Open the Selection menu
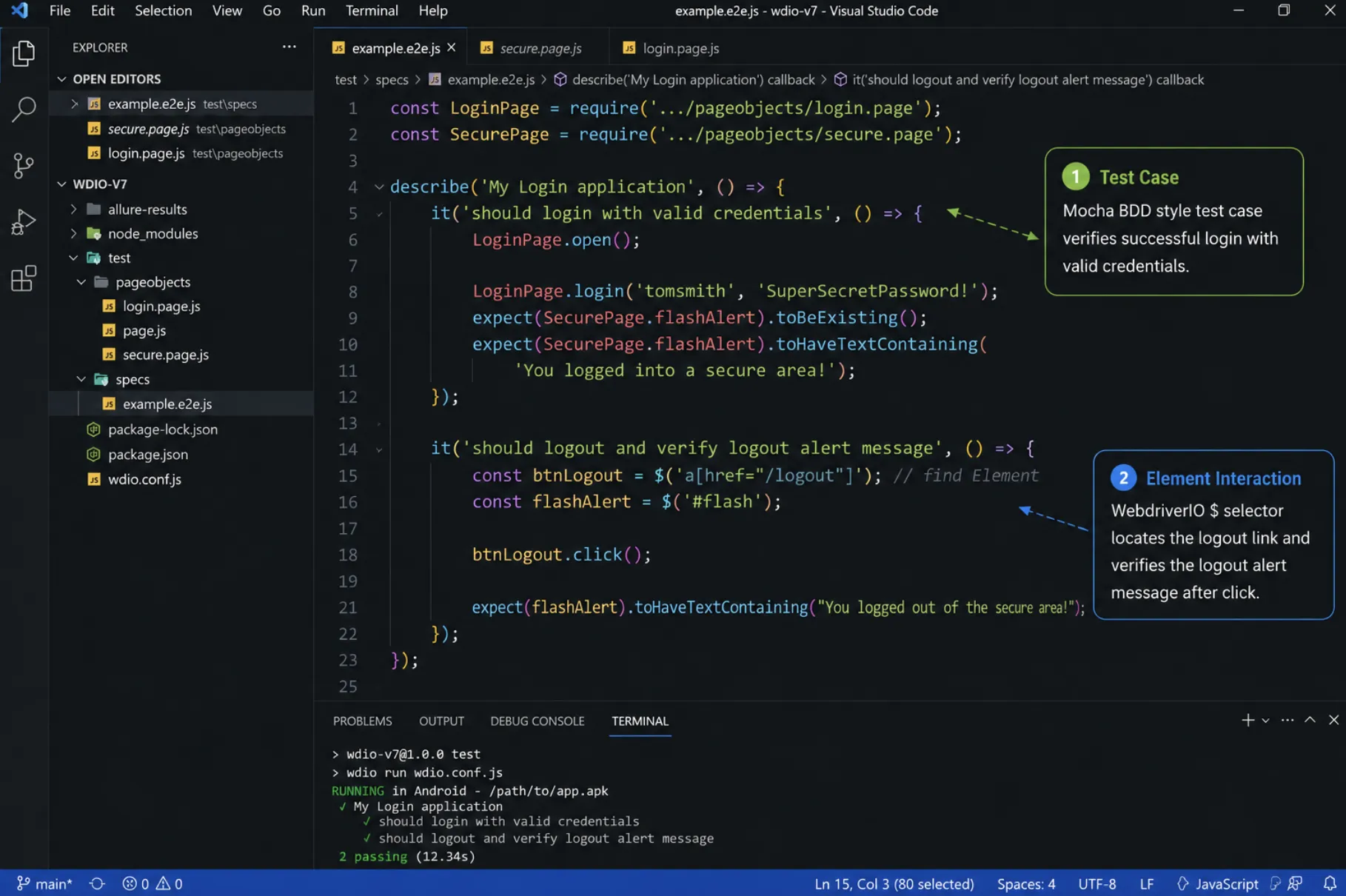This screenshot has height=896, width=1346. [163, 10]
